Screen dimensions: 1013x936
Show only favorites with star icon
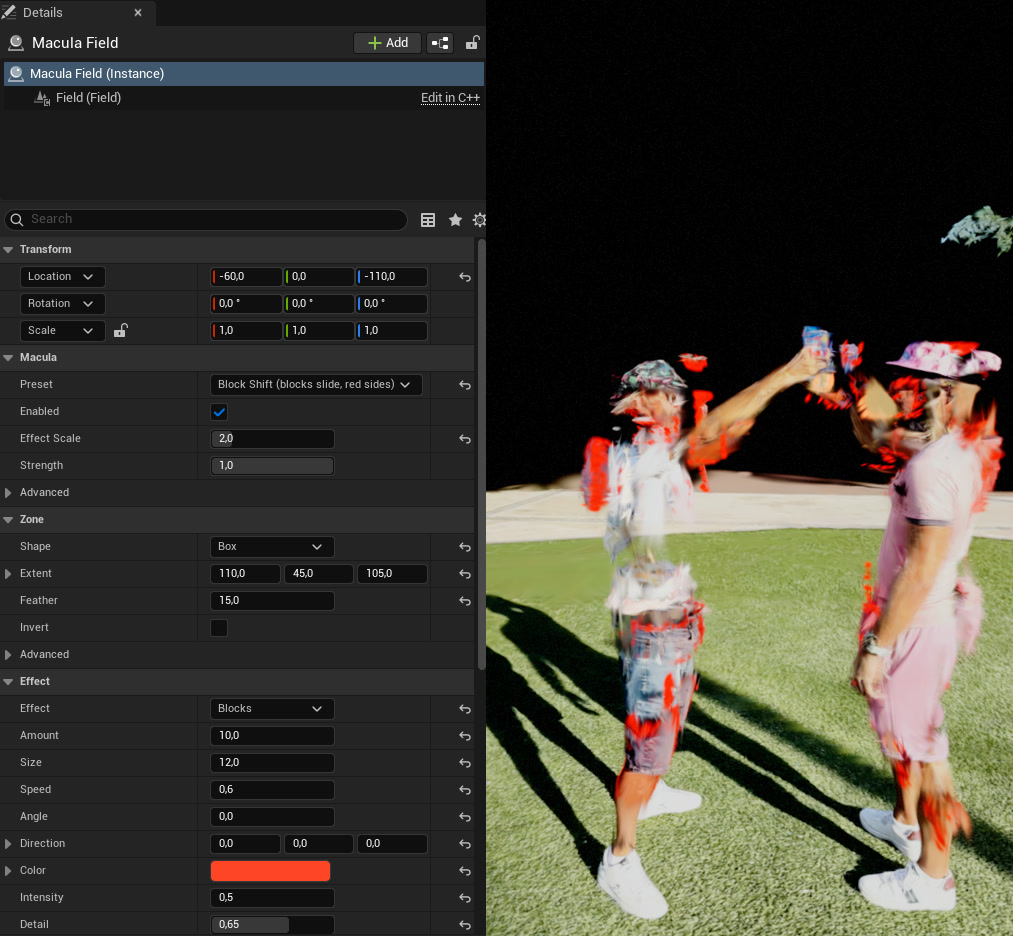pos(455,220)
